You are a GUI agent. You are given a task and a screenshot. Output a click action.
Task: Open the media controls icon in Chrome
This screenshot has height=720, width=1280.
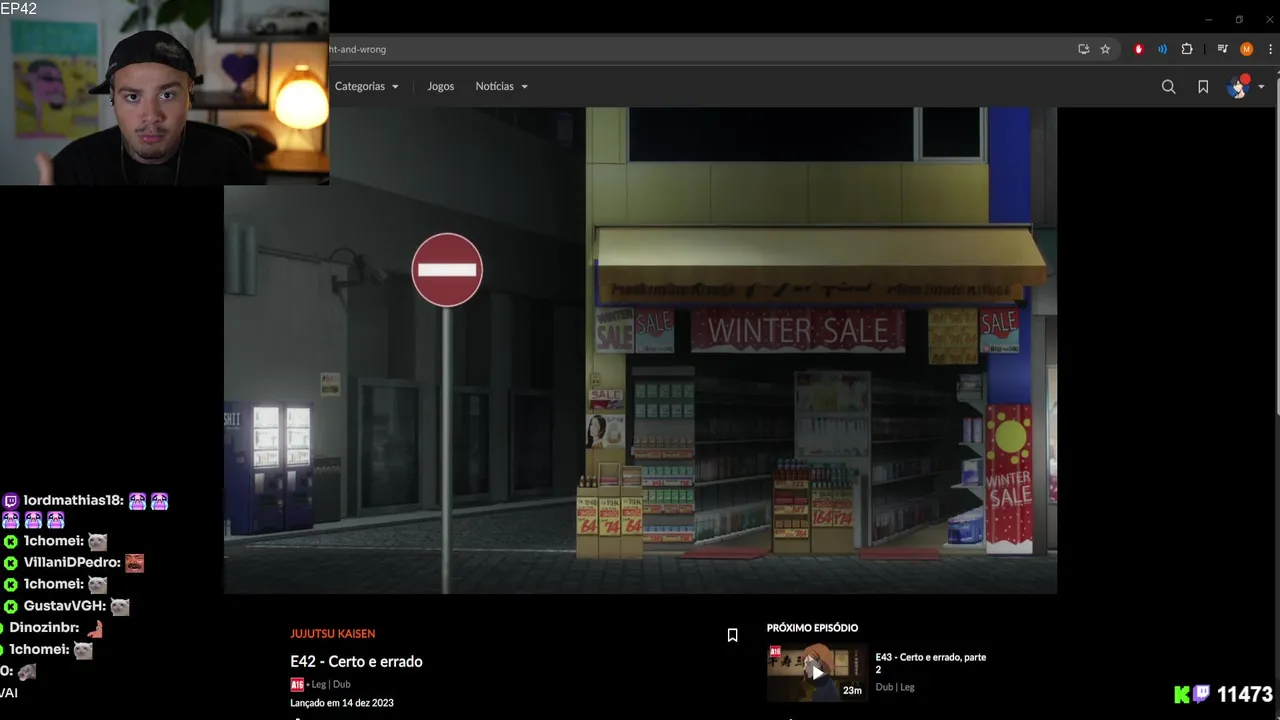pos(1222,49)
